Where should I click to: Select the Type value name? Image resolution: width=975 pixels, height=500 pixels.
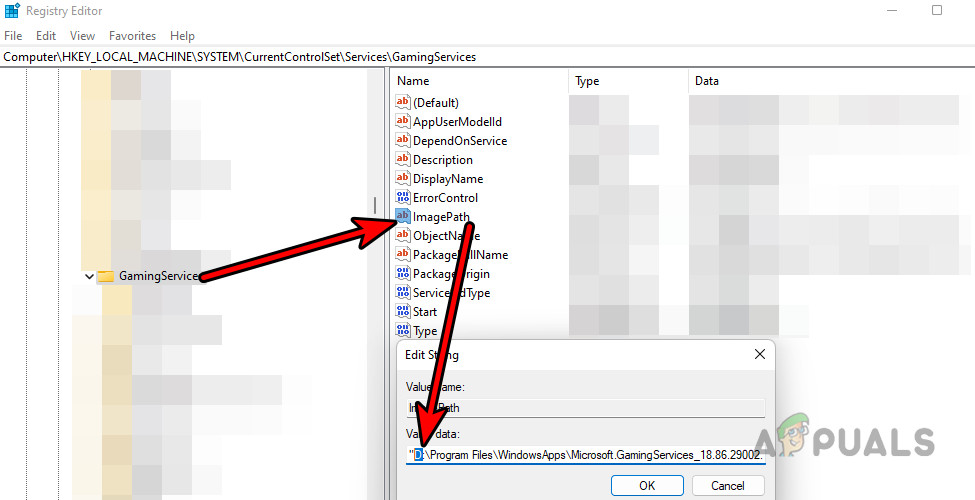coord(425,330)
